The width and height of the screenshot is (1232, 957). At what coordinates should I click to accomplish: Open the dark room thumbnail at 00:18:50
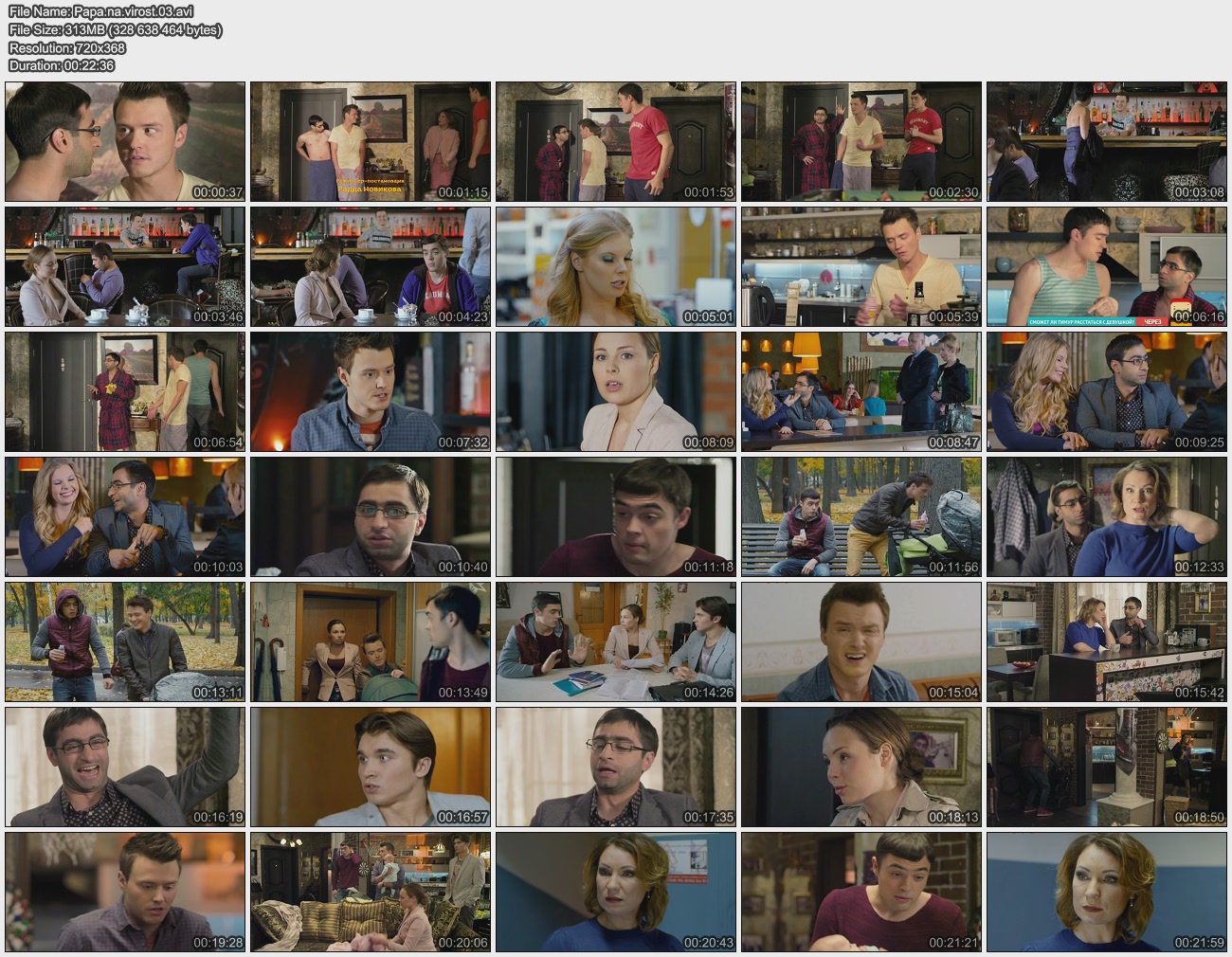click(1106, 767)
